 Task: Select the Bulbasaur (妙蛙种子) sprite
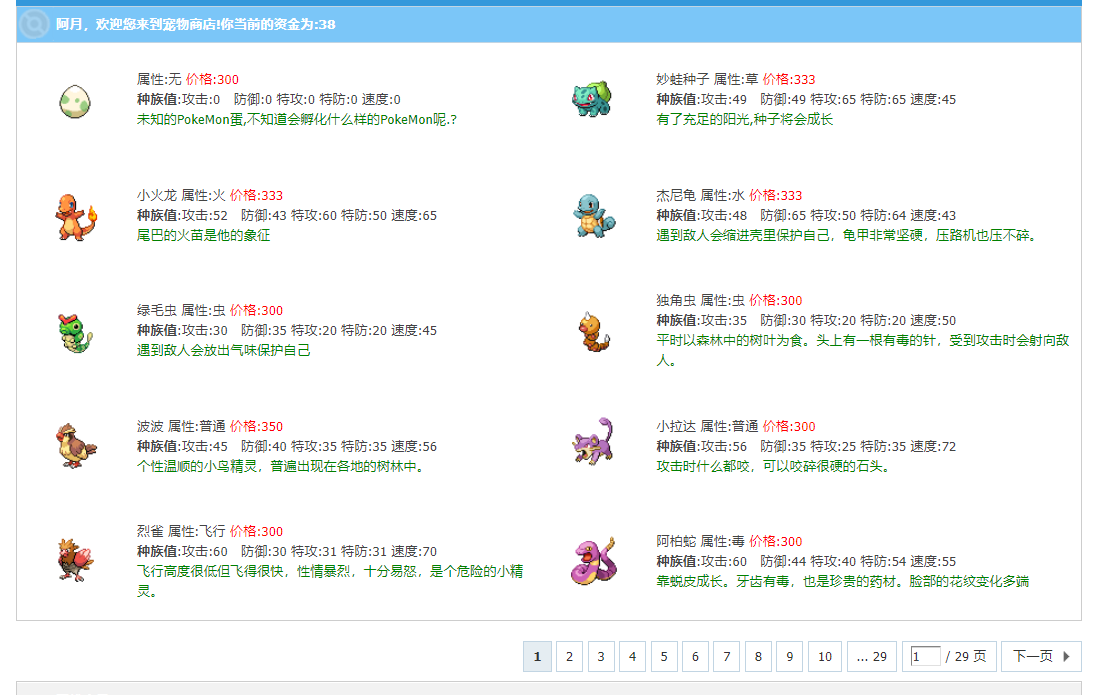click(592, 99)
